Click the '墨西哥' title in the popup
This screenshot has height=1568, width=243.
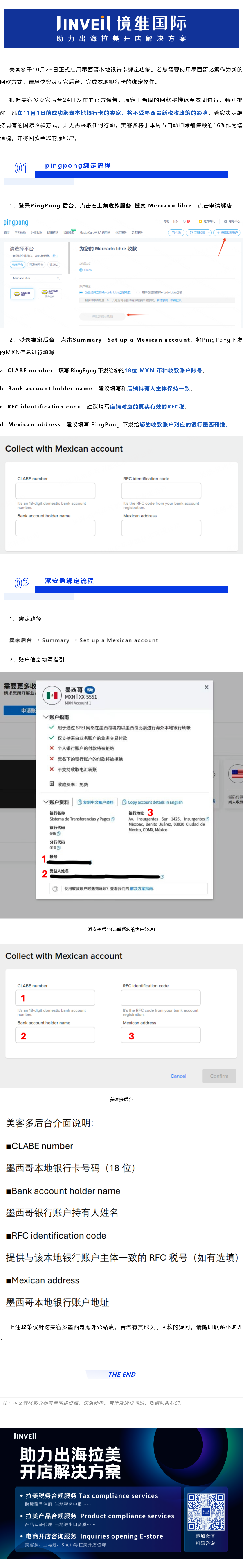[x=74, y=690]
